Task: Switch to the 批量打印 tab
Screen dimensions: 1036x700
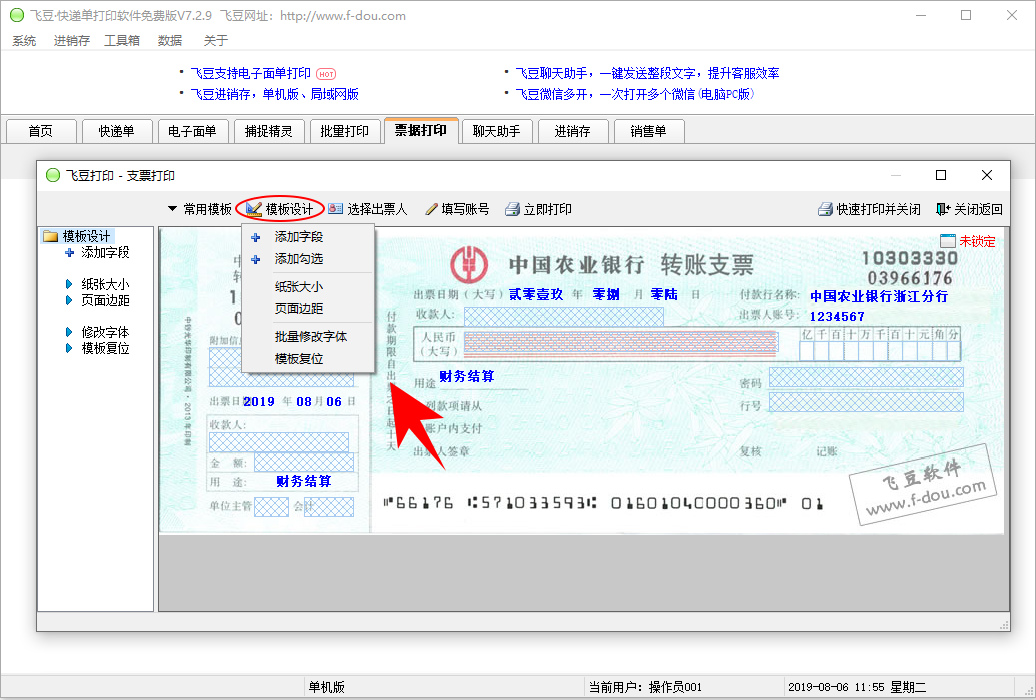Action: coord(345,131)
